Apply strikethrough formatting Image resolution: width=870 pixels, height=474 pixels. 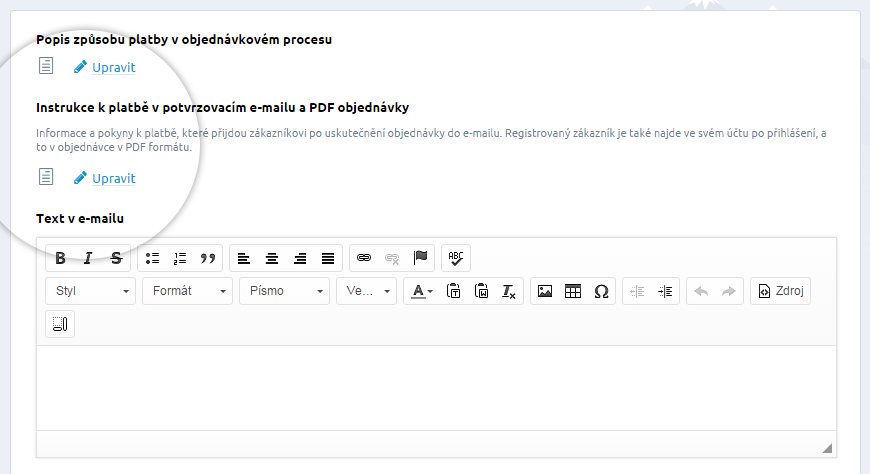(x=116, y=258)
